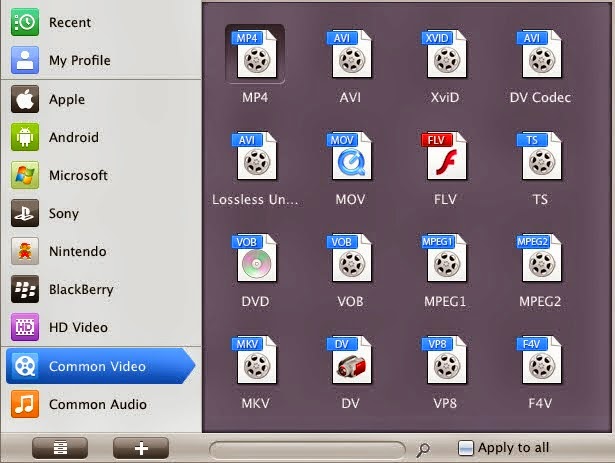This screenshot has width=615, height=463.
Task: Click the My Profile person icon
Action: pyautogui.click(x=25, y=60)
